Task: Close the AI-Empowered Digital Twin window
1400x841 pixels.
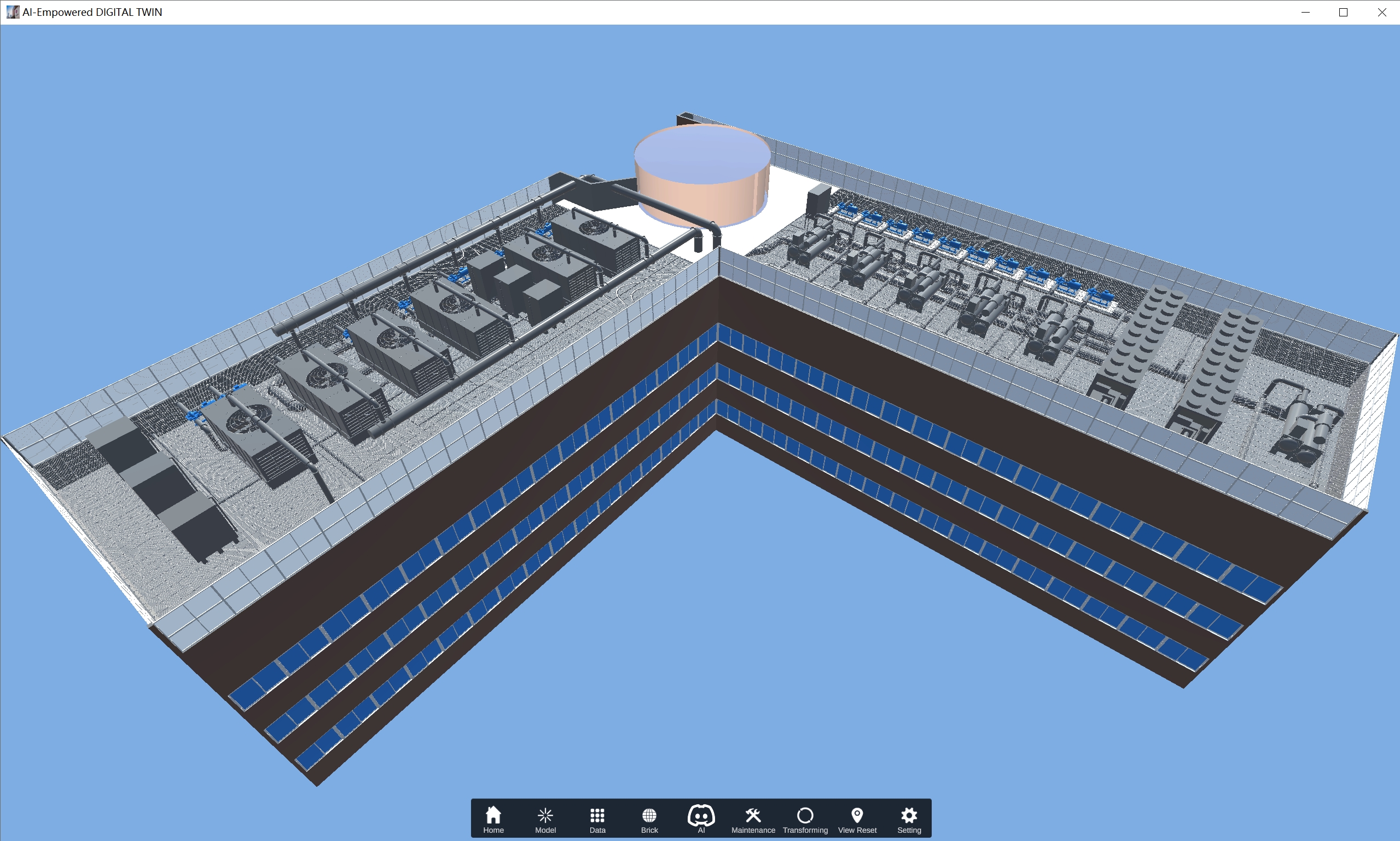Action: (1381, 12)
